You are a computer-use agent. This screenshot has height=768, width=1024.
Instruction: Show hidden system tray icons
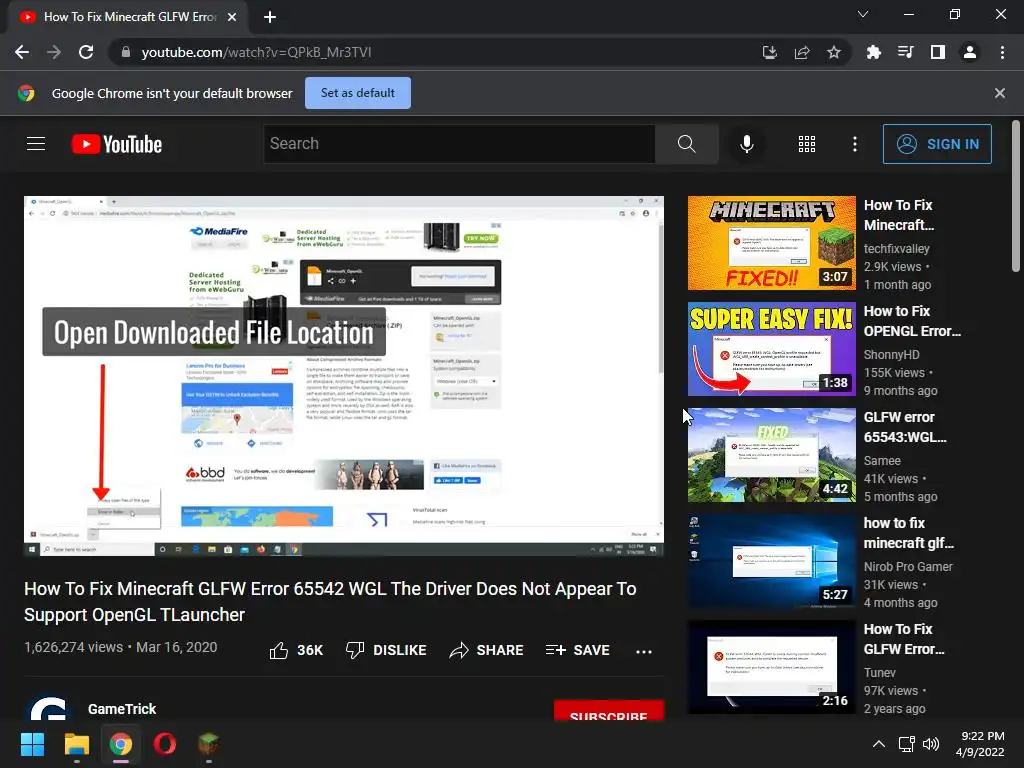pyautogui.click(x=879, y=744)
